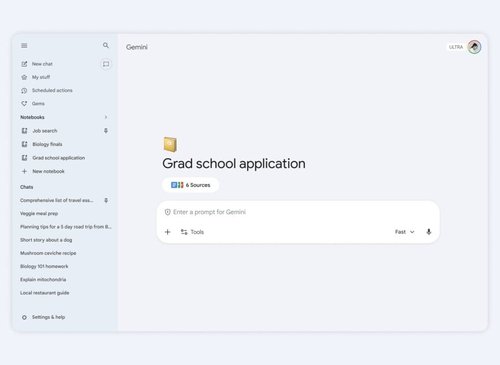Viewport: 500px width, 365px height.
Task: Open the Biology 101 homework chat
Action: click(44, 266)
